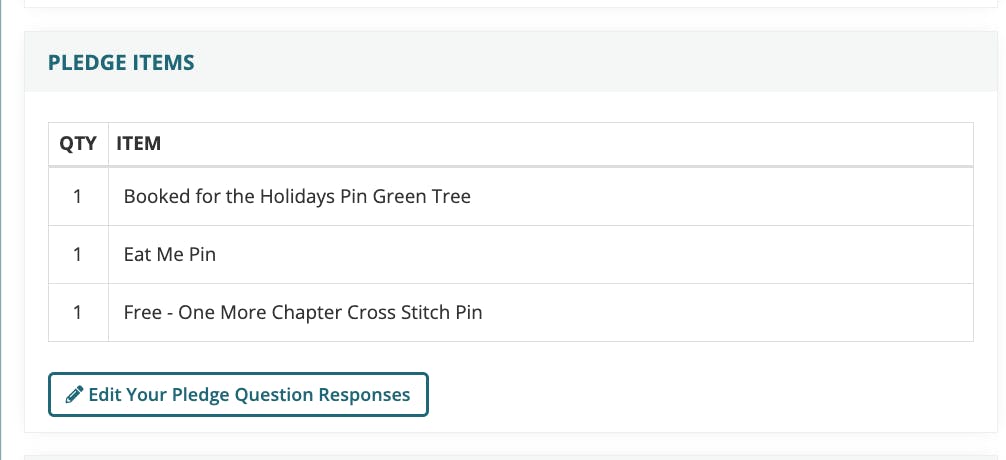The width and height of the screenshot is (1006, 460).
Task: Click the word "Responses" on the edit button
Action: click(364, 395)
